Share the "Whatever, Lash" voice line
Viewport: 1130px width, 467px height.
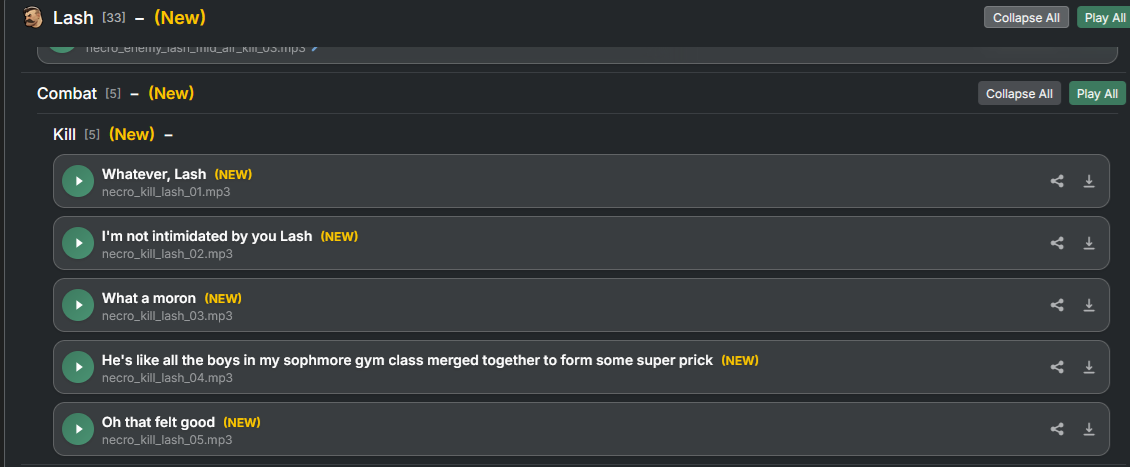[x=1056, y=181]
